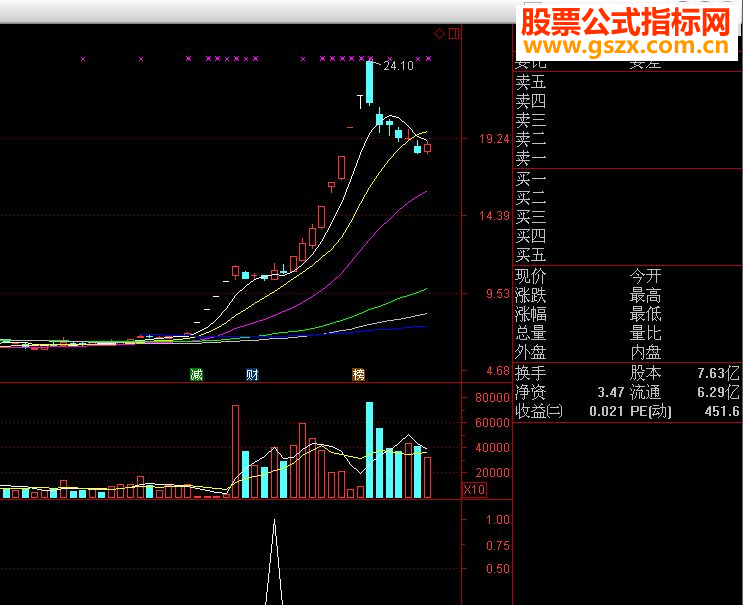Image resolution: width=743 pixels, height=605 pixels.
Task: Click the orange 榜 marker on the chart
Action: [x=359, y=375]
